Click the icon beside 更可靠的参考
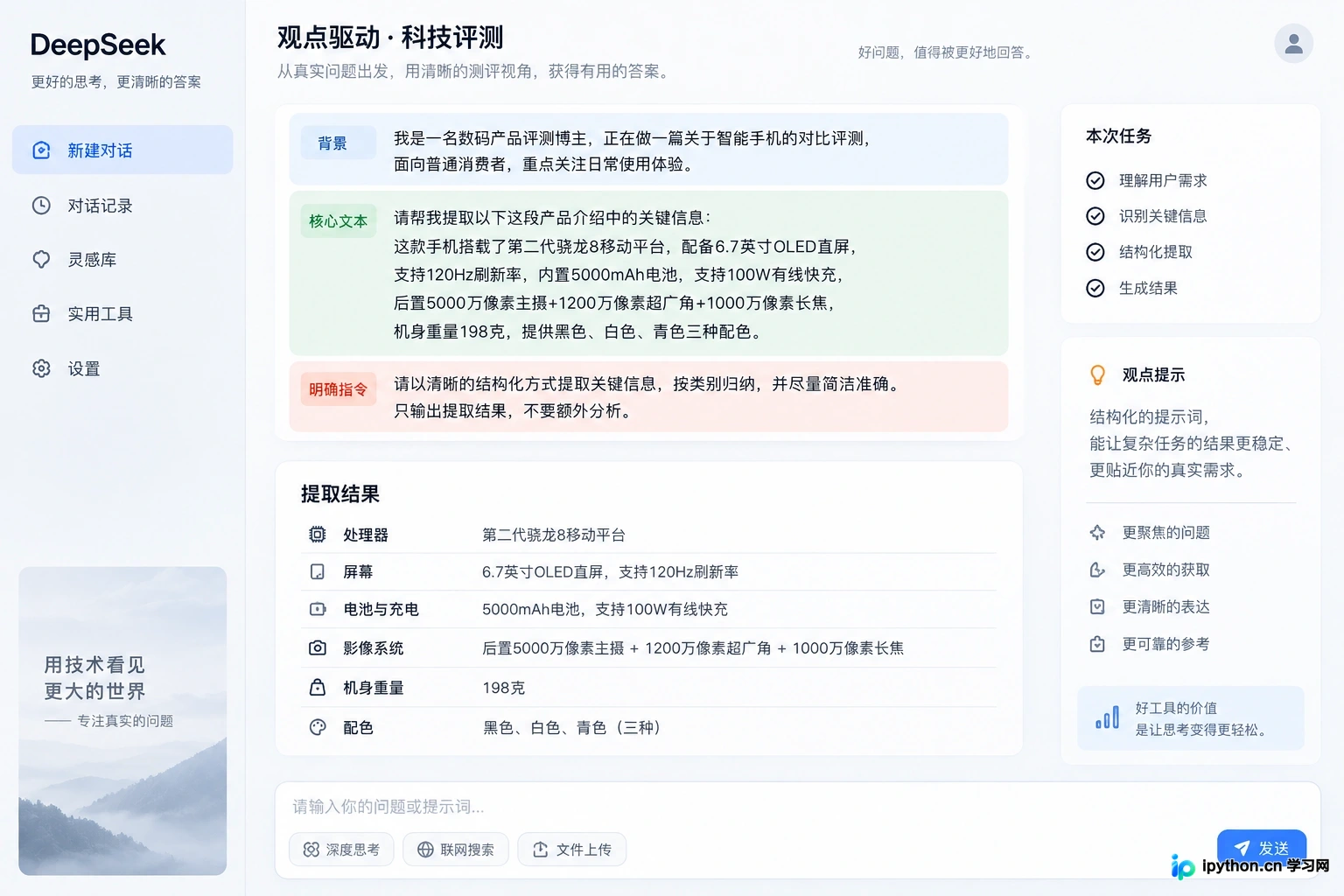 [x=1097, y=644]
